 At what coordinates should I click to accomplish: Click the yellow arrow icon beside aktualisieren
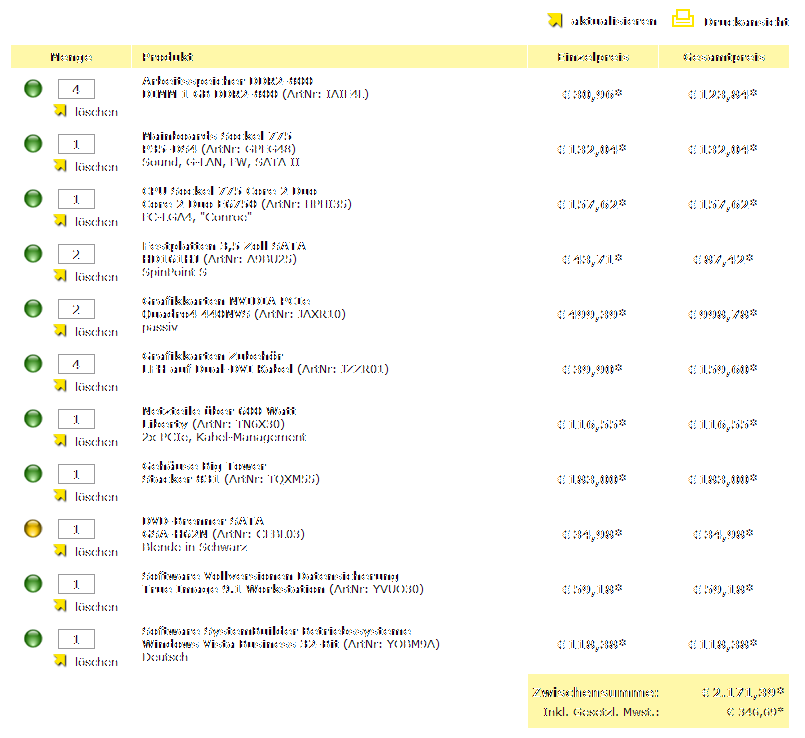tap(556, 20)
